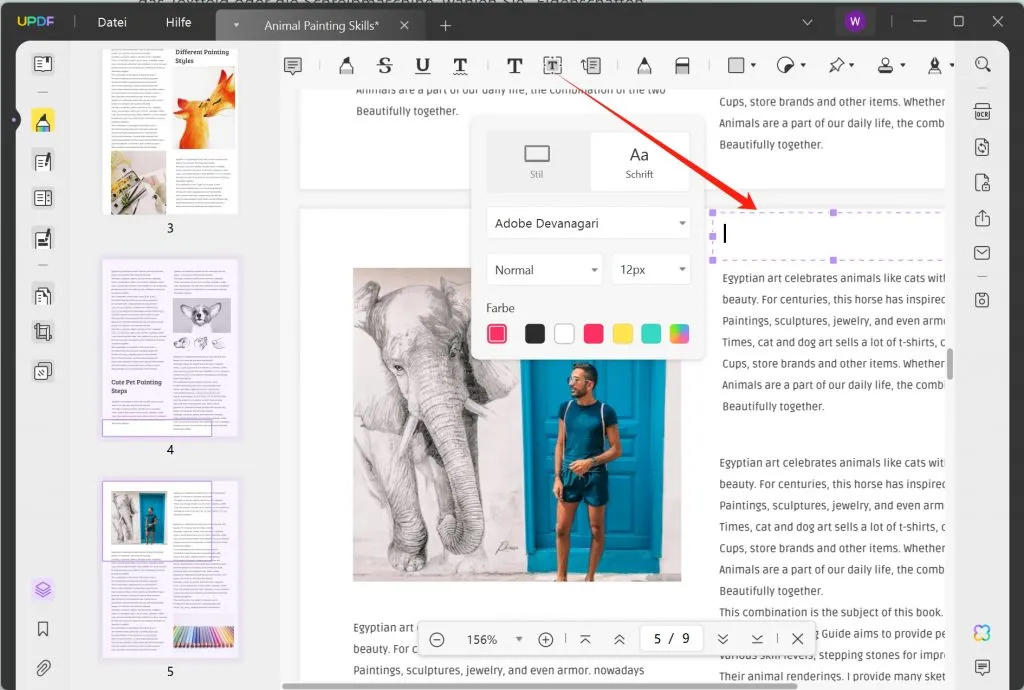This screenshot has height=690, width=1024.
Task: Zoom in with the plus button
Action: 546,638
